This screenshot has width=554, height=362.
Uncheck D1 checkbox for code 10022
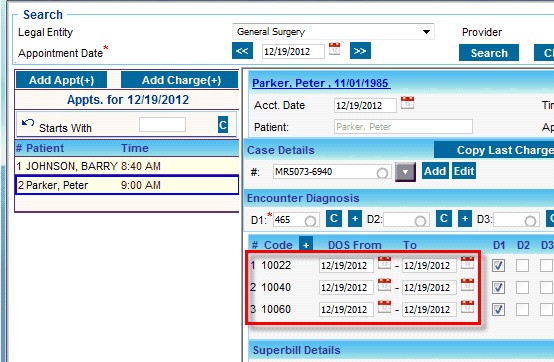coord(499,266)
